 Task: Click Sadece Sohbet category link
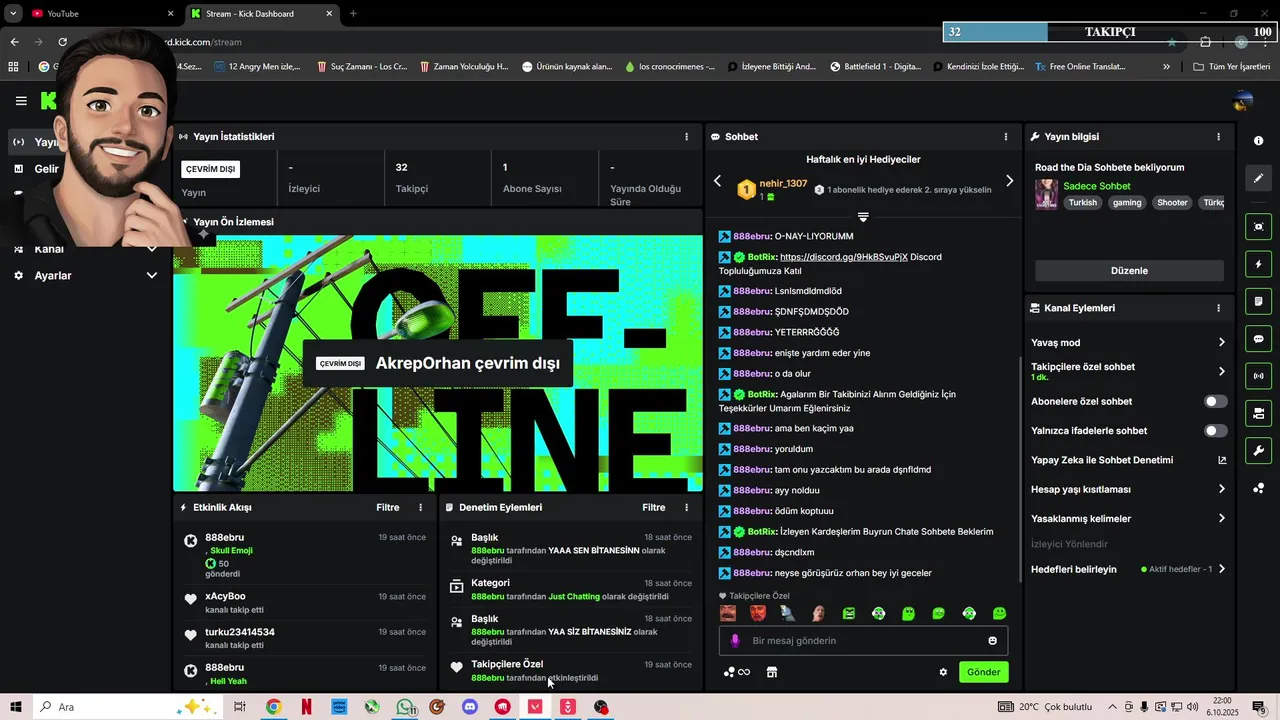point(1097,186)
